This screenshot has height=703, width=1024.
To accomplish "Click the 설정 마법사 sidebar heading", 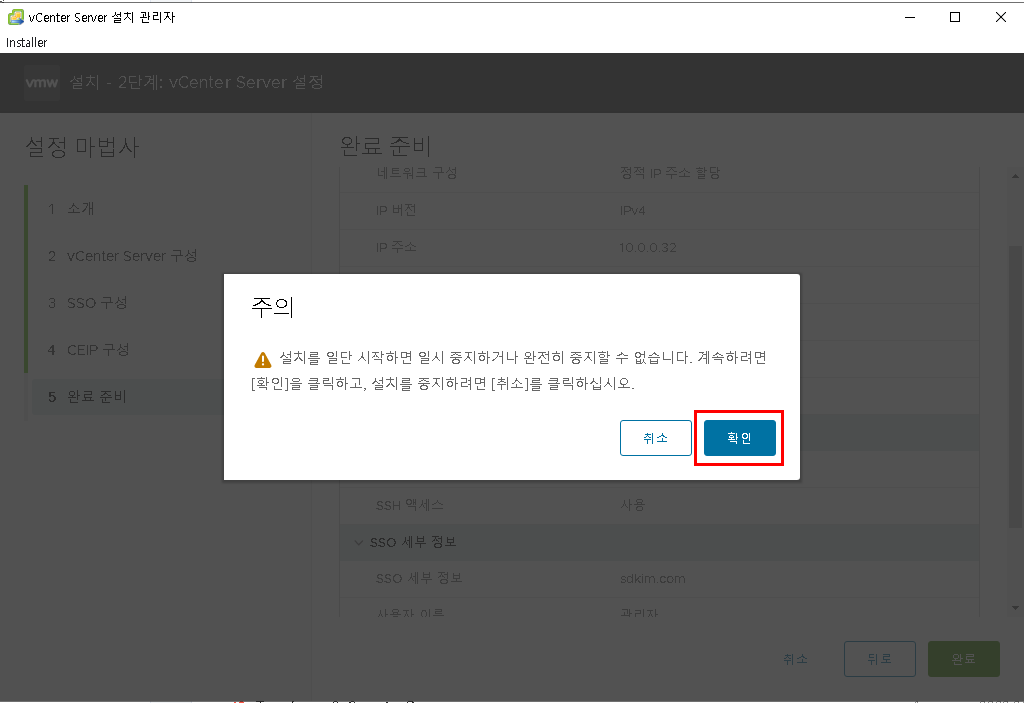I will 82,146.
